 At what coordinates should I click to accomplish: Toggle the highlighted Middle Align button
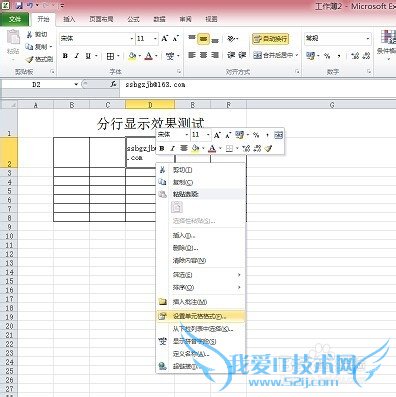point(203,39)
